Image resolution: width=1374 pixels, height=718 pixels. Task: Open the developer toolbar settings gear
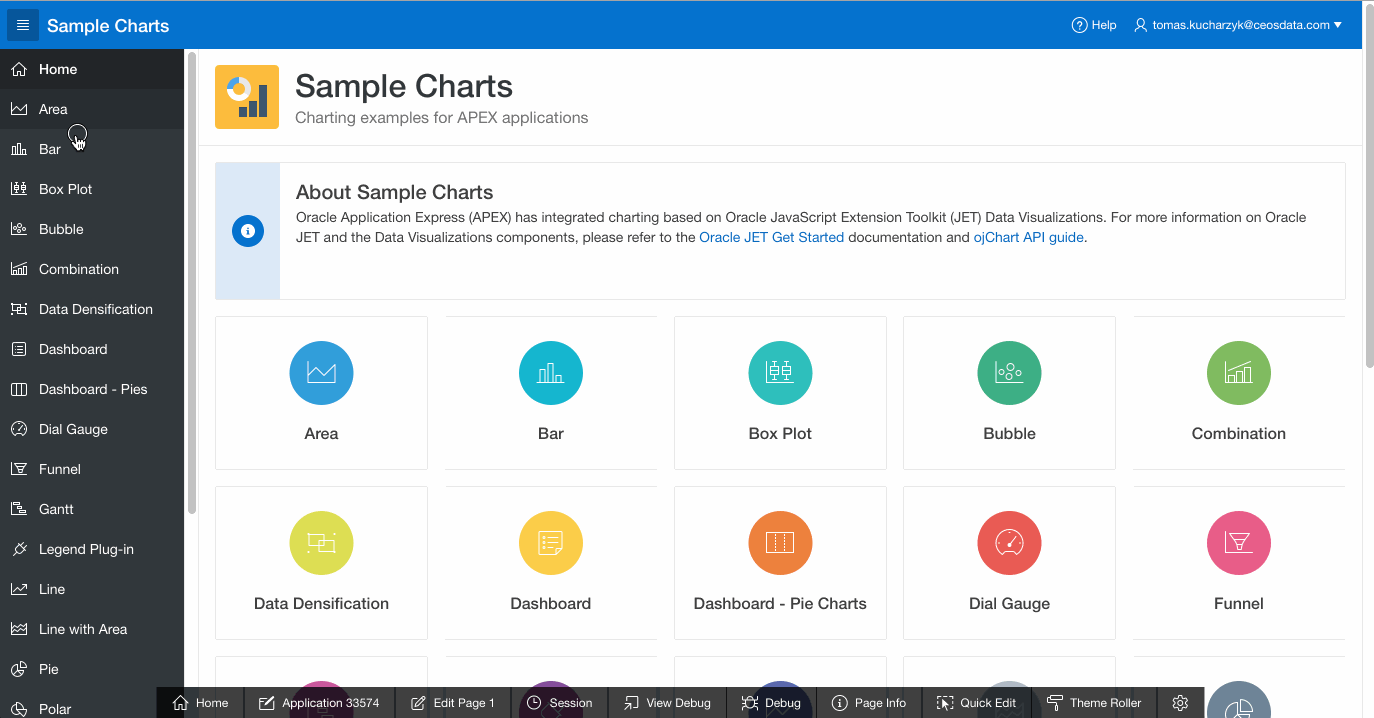click(1180, 703)
